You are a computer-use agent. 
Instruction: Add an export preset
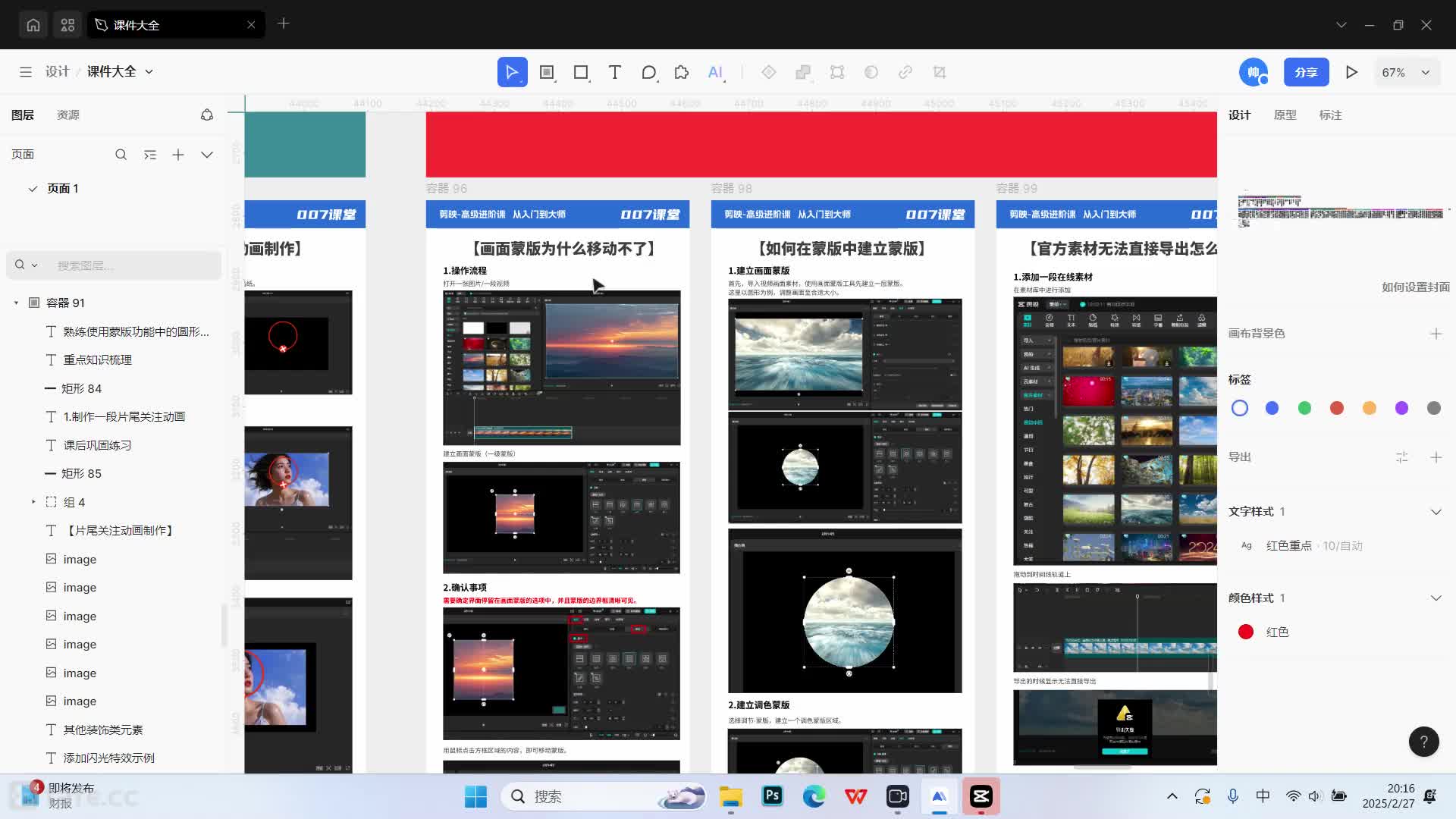[1436, 457]
